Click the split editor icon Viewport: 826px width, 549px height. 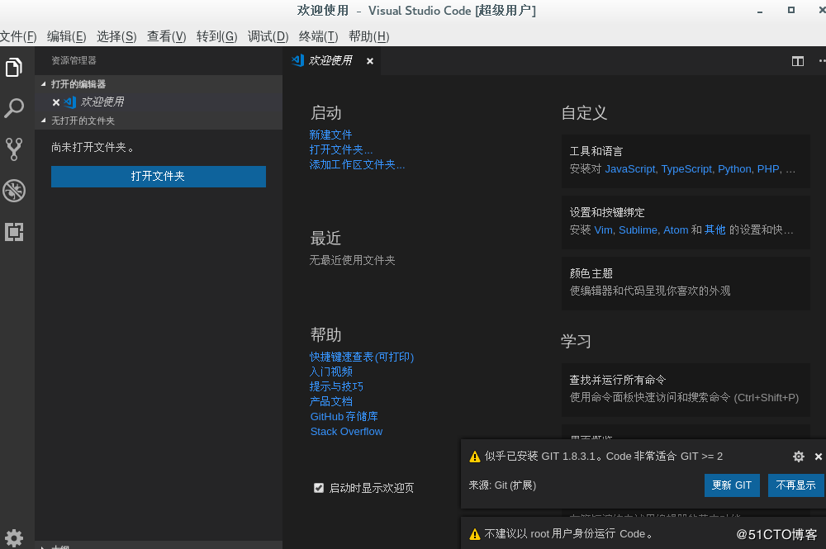798,61
